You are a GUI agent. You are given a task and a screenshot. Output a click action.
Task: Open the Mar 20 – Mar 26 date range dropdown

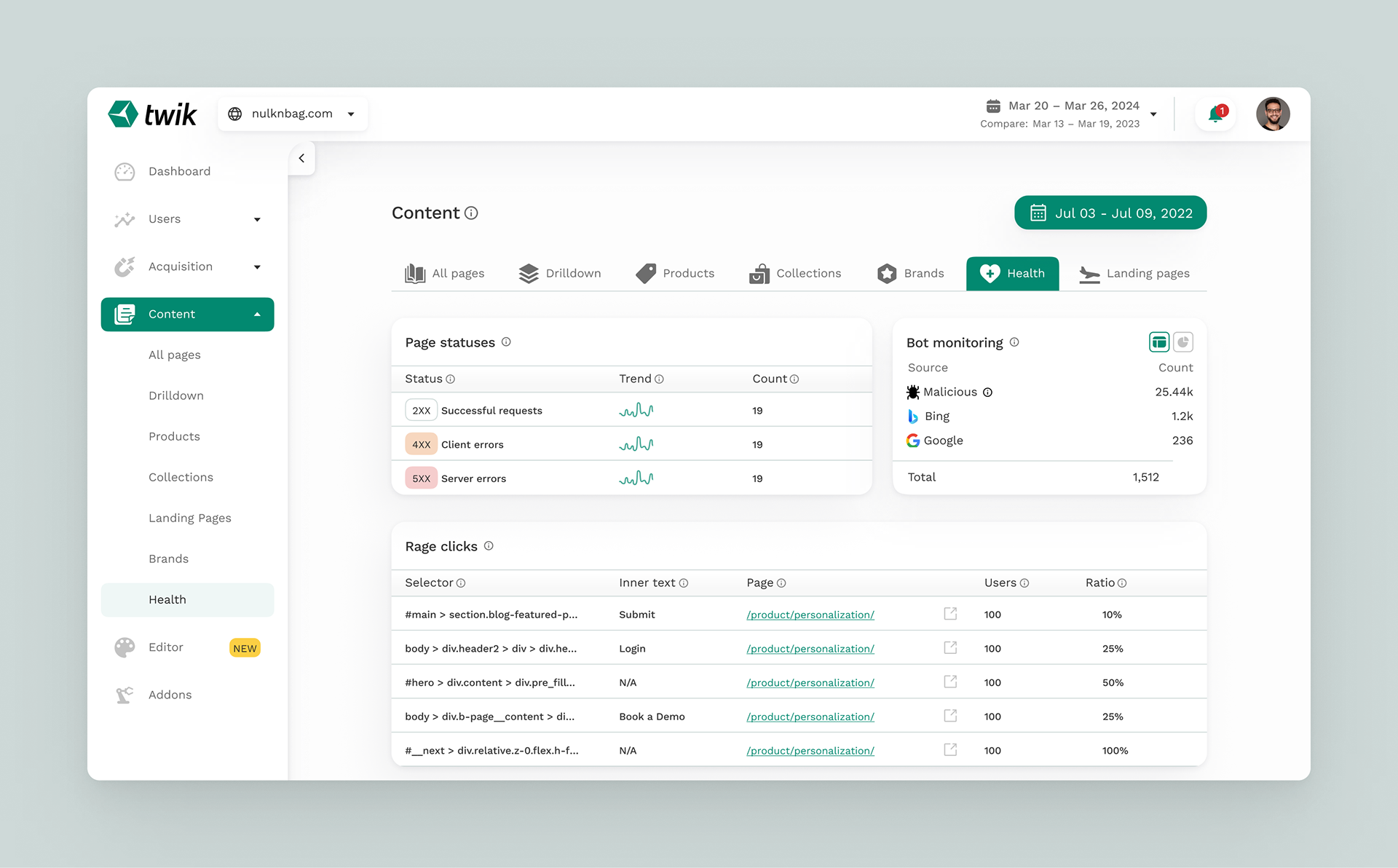click(1069, 114)
